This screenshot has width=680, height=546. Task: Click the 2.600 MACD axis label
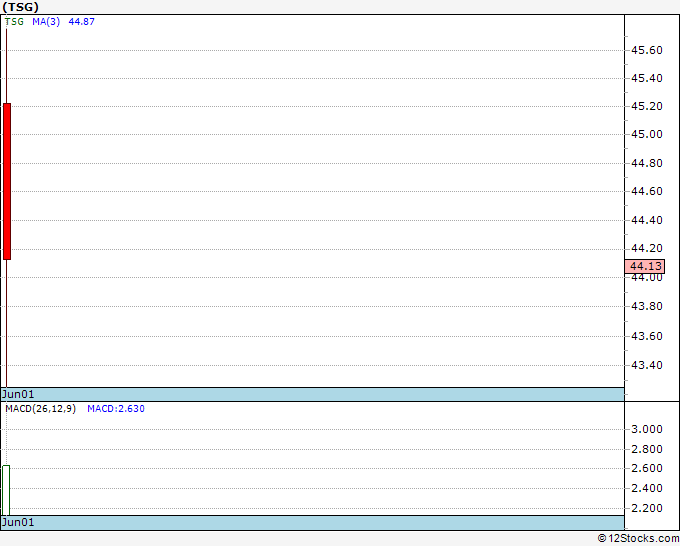(647, 468)
